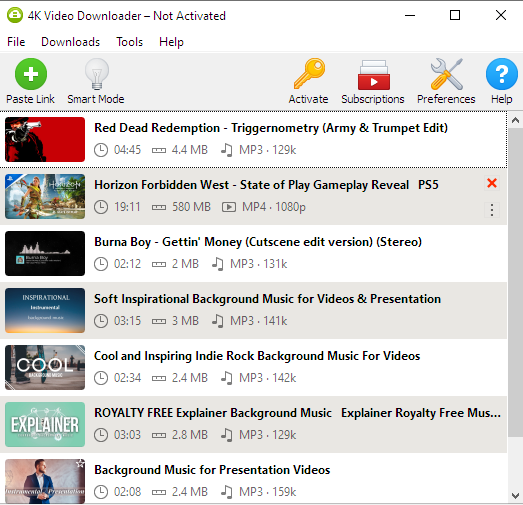523x505 pixels.
Task: Click the MP4 · 1080p video format icon
Action: click(229, 207)
